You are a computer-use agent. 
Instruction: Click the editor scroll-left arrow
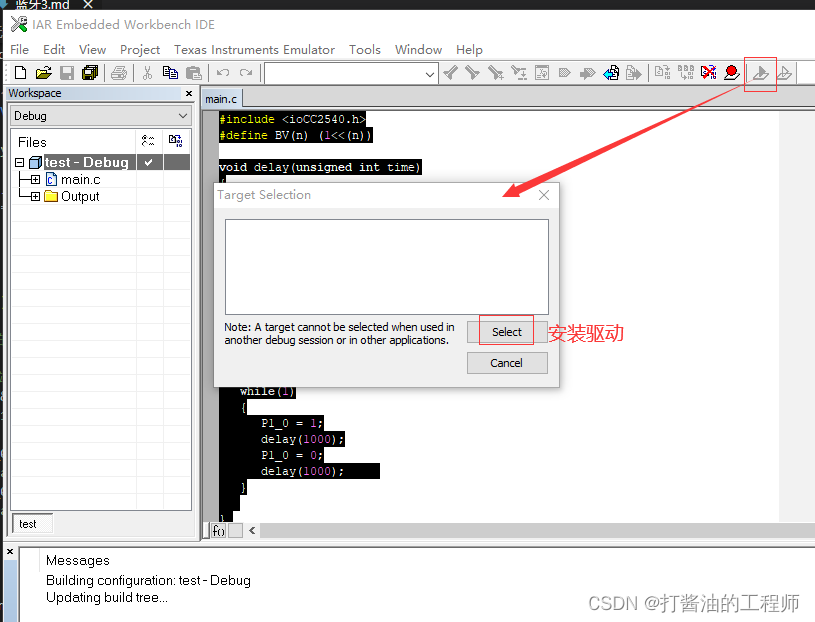pyautogui.click(x=252, y=531)
